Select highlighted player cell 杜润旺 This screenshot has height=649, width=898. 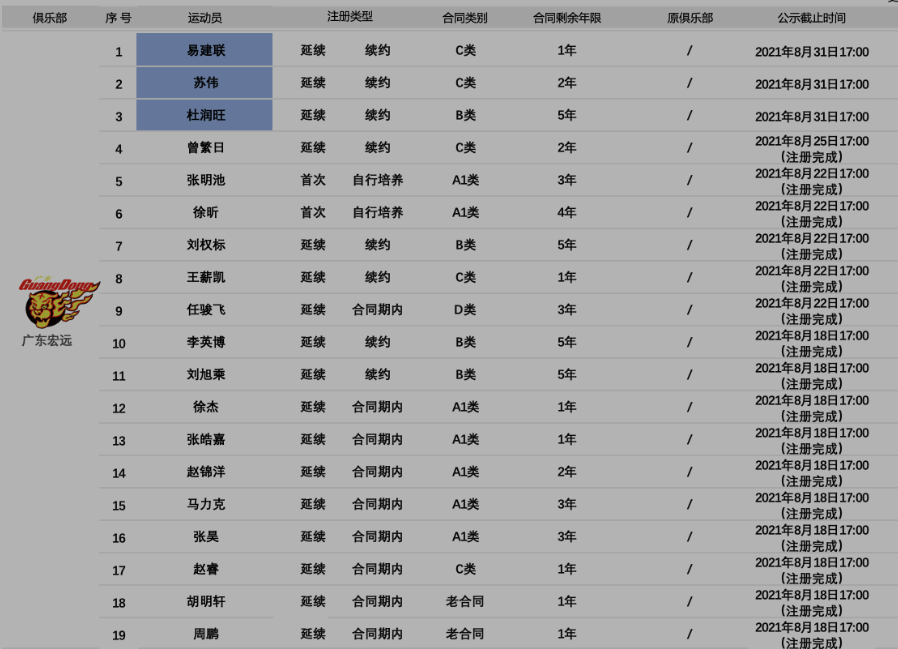click(x=204, y=115)
